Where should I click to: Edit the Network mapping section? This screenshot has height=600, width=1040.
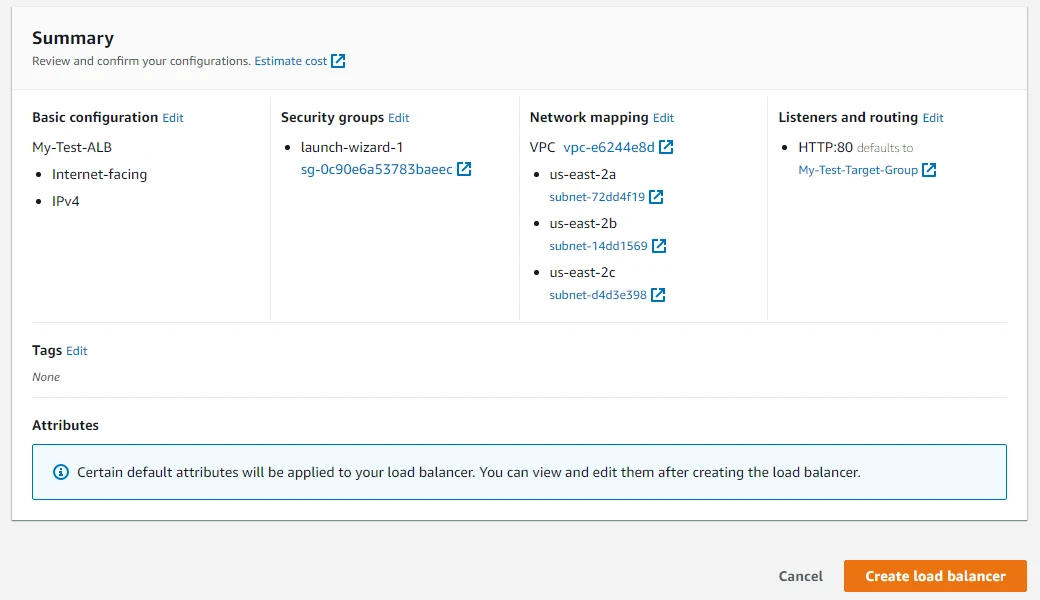663,117
